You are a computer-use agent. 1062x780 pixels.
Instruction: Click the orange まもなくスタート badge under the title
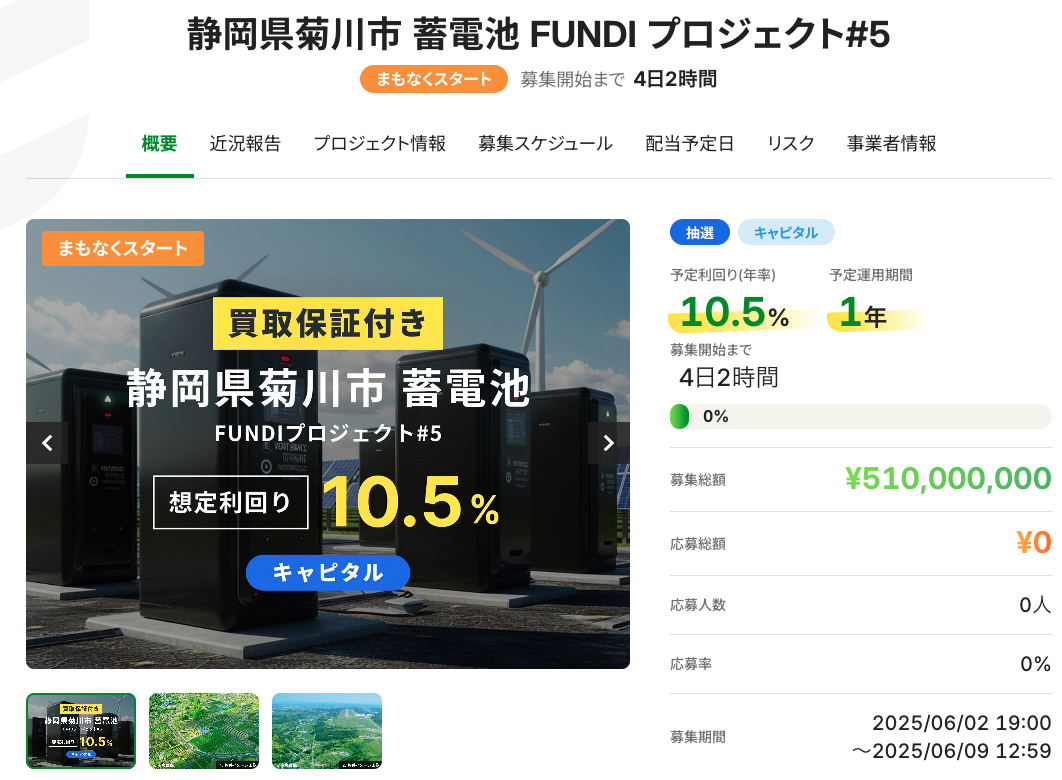pos(433,79)
